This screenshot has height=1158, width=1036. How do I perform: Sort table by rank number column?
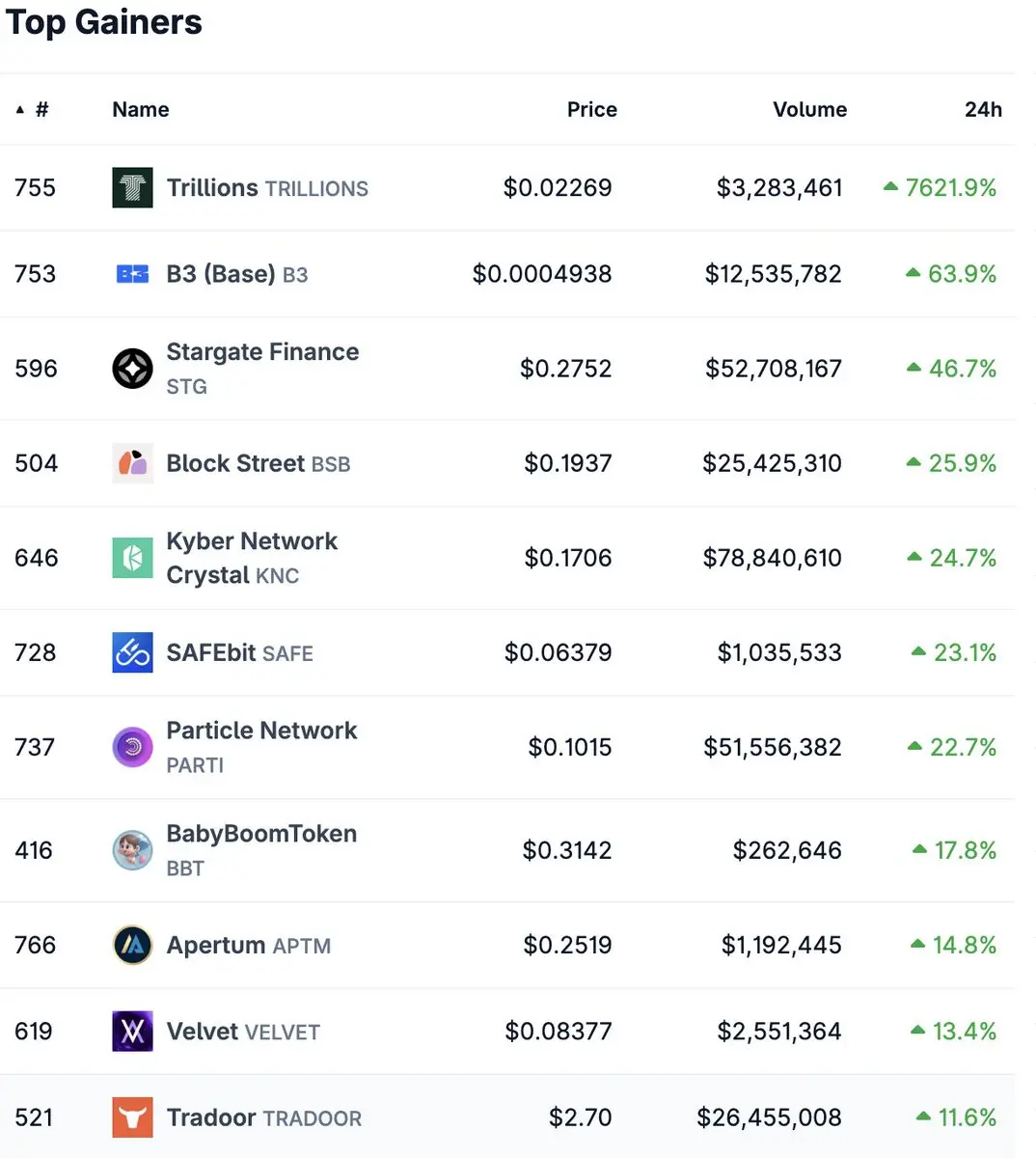[41, 110]
